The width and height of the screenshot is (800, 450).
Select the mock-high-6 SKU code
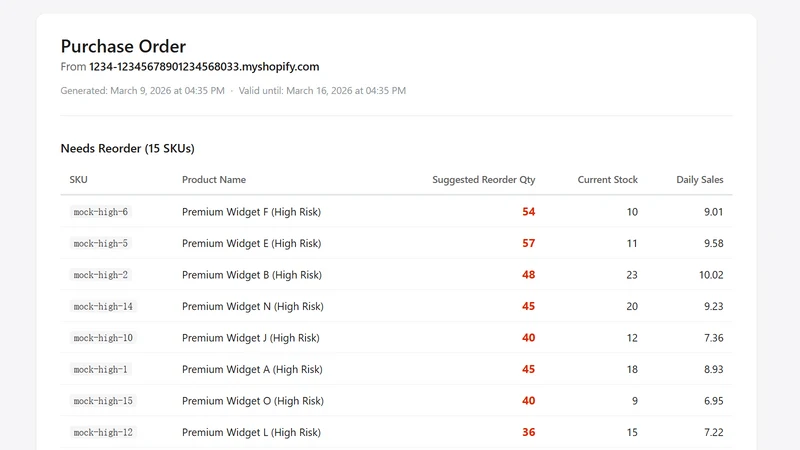[x=101, y=212]
